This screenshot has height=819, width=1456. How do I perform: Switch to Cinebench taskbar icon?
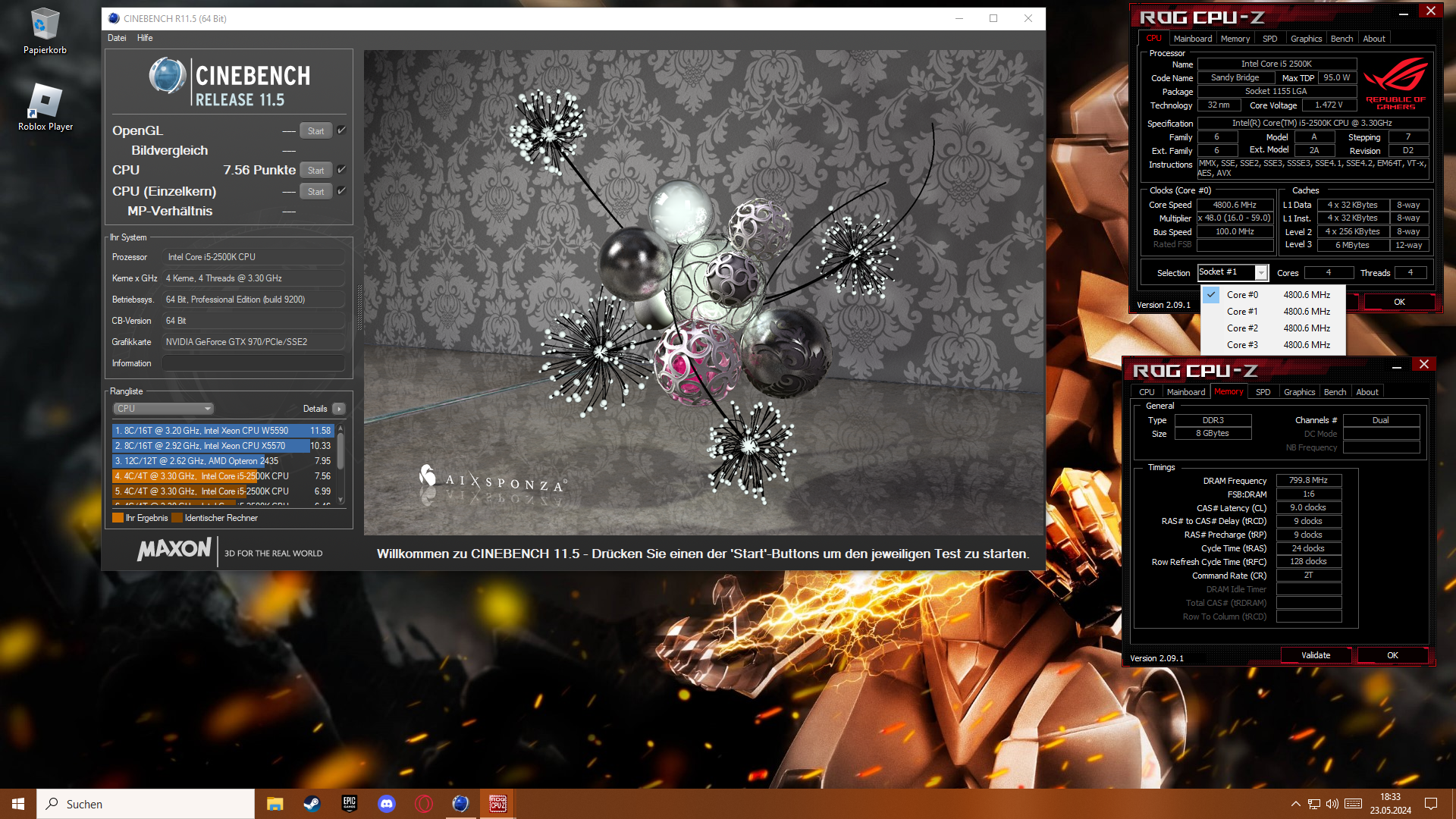pos(460,804)
